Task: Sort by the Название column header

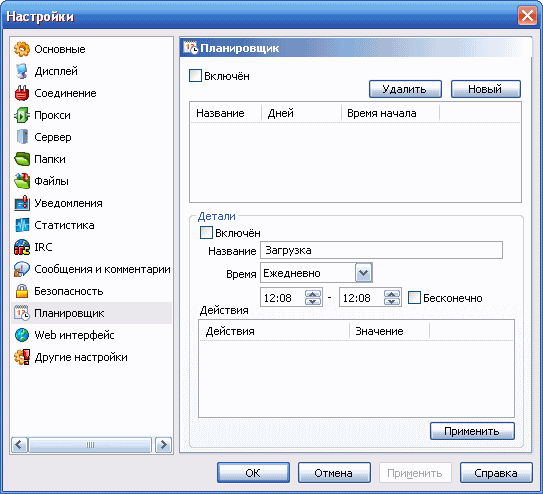Action: [226, 113]
